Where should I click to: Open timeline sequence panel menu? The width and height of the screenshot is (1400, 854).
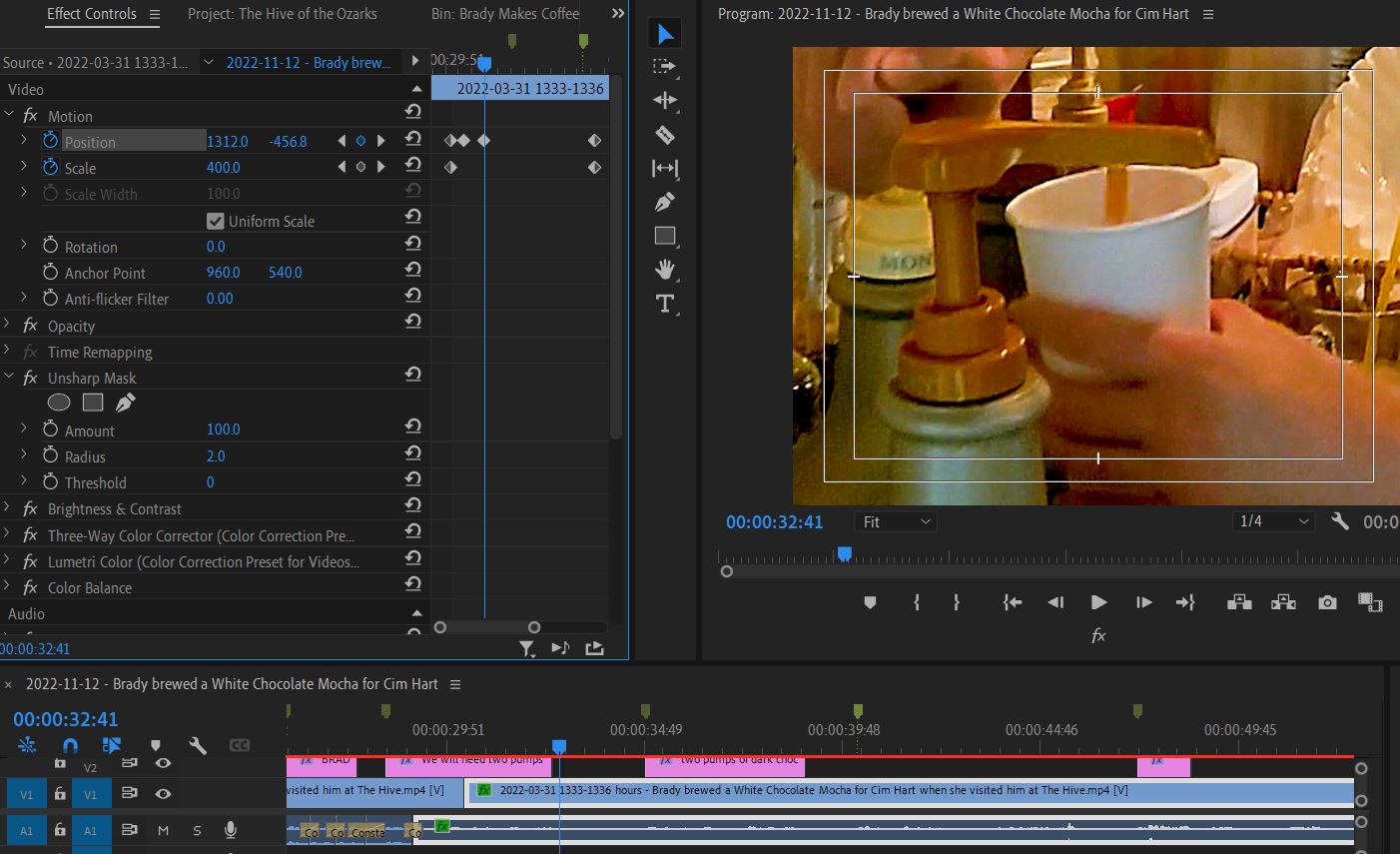point(455,684)
